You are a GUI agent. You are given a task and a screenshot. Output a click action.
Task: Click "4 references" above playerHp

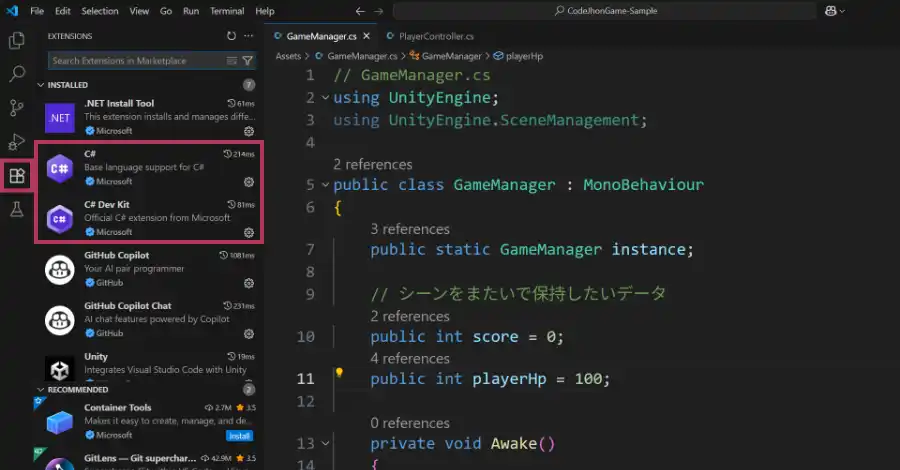click(409, 358)
